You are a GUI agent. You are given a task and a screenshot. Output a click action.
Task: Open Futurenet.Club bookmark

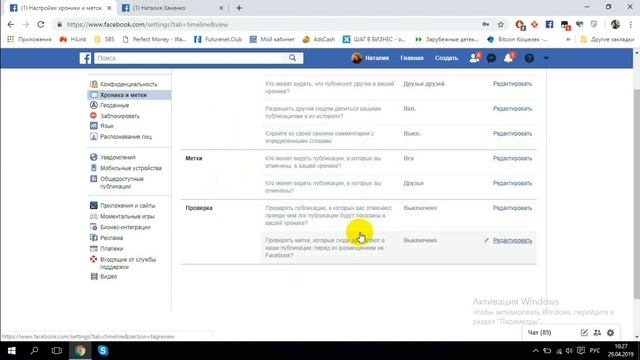218,39
